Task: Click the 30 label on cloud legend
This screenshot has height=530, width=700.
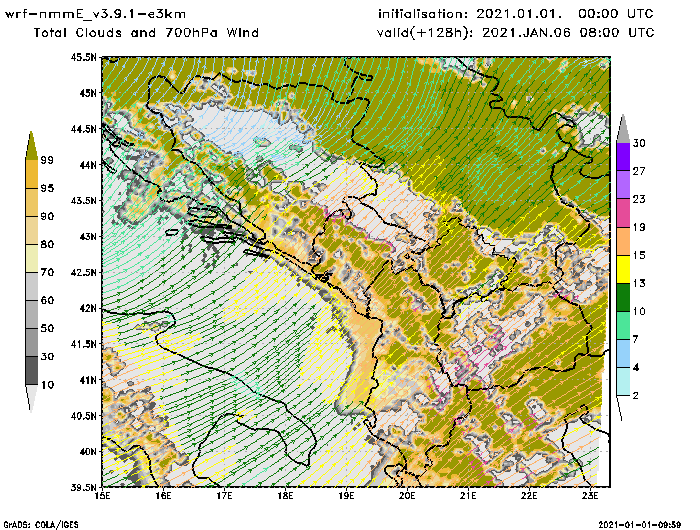Action: tap(47, 356)
